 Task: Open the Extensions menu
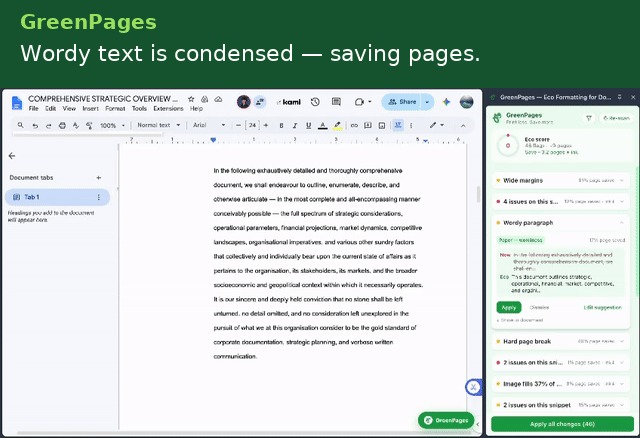(x=168, y=109)
